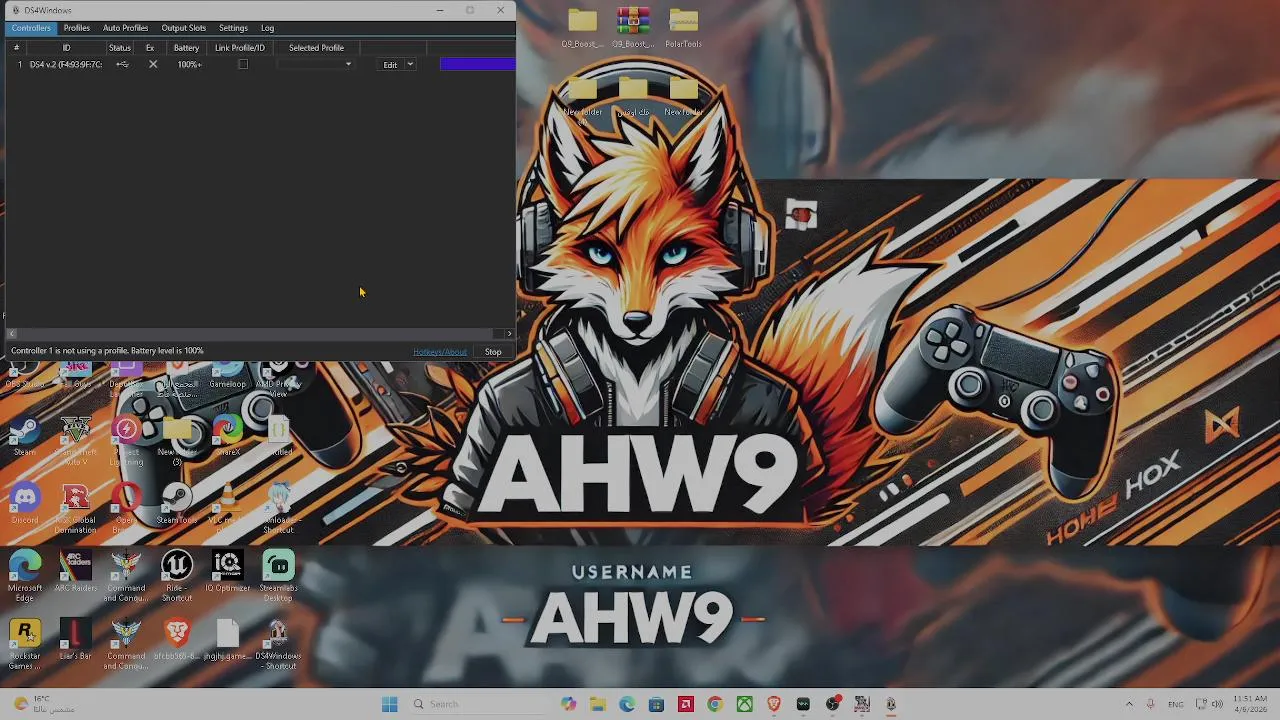Go to the Output Slots tab
Image resolution: width=1280 pixels, height=720 pixels.
tap(184, 28)
